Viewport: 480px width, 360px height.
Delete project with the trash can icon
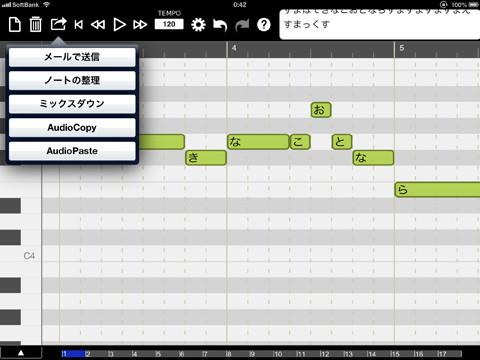point(35,25)
